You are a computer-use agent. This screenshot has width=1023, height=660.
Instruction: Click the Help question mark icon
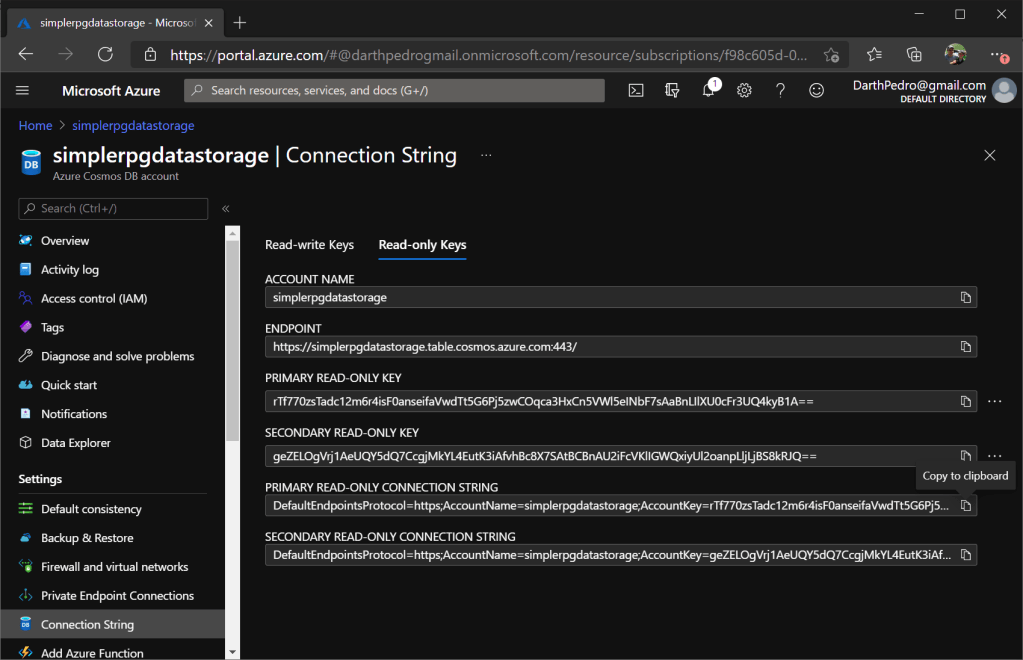(780, 91)
